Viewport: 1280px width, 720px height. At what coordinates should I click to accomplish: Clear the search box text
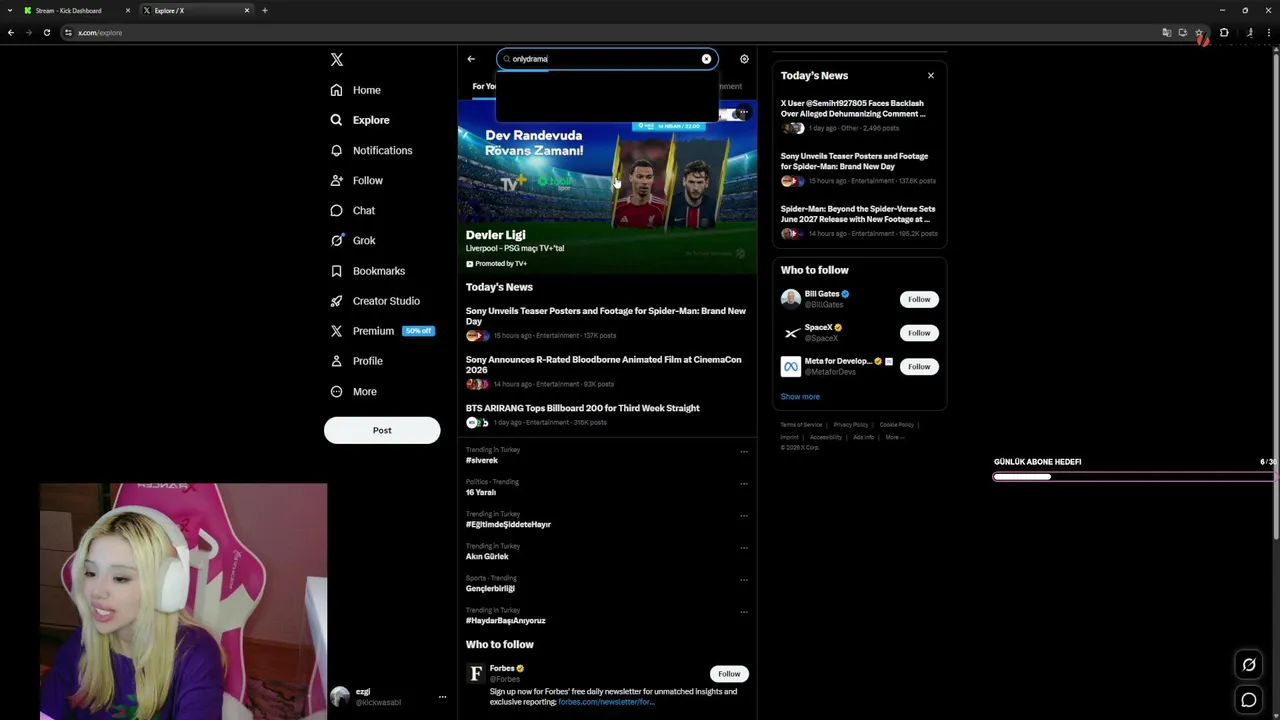pyautogui.click(x=706, y=59)
